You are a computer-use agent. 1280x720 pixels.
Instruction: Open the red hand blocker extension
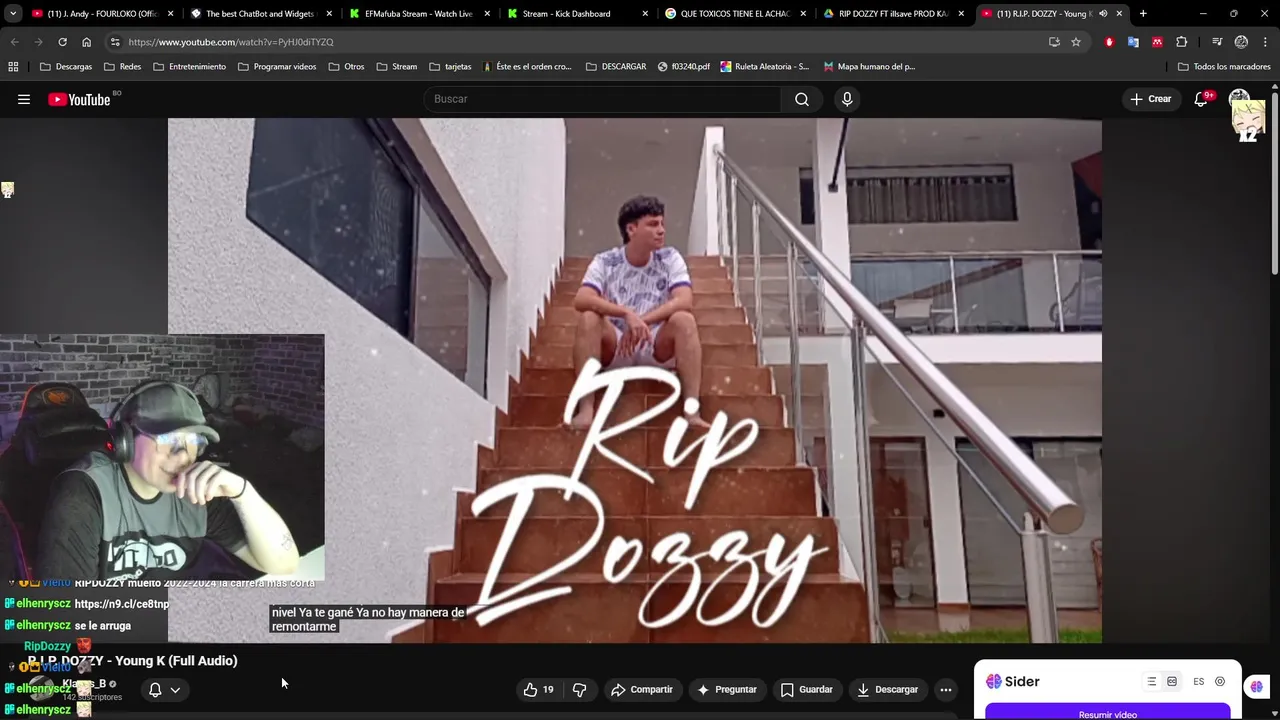click(1109, 42)
